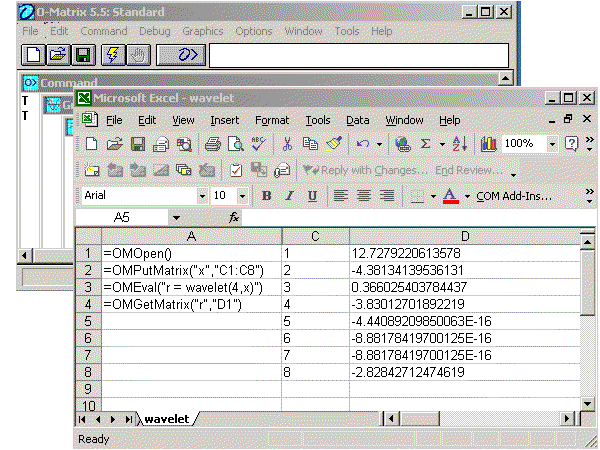
Task: Open Name Box dropdown next to A5
Action: coord(176,218)
